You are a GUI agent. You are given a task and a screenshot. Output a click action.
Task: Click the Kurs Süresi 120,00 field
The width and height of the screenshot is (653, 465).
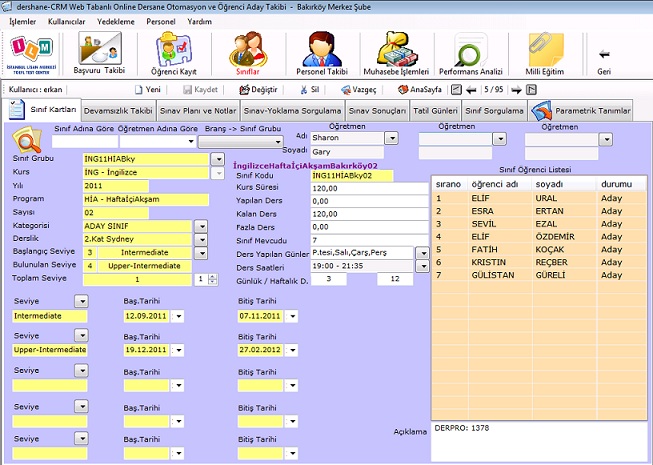369,189
